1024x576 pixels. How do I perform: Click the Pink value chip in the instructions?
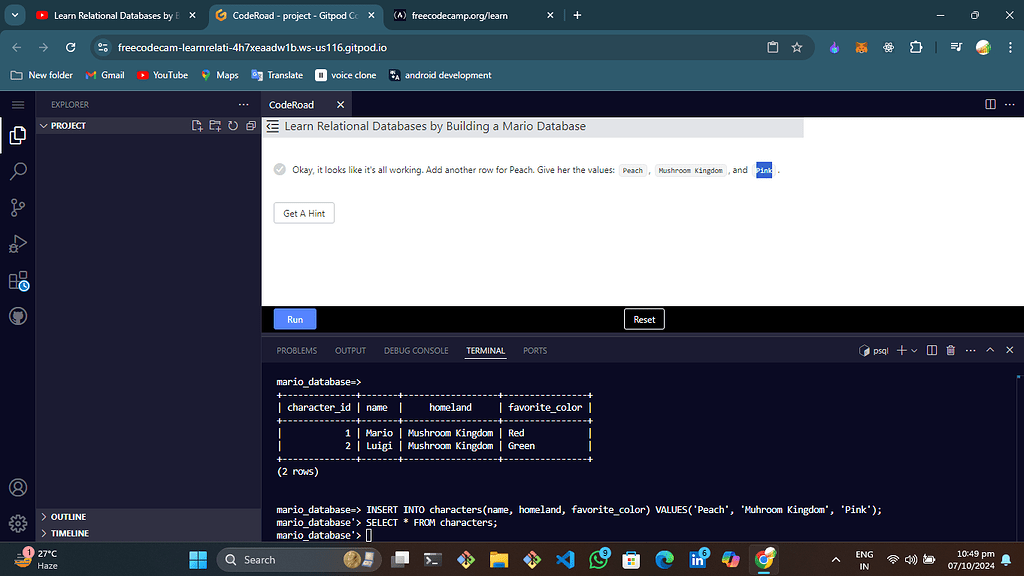coord(763,170)
